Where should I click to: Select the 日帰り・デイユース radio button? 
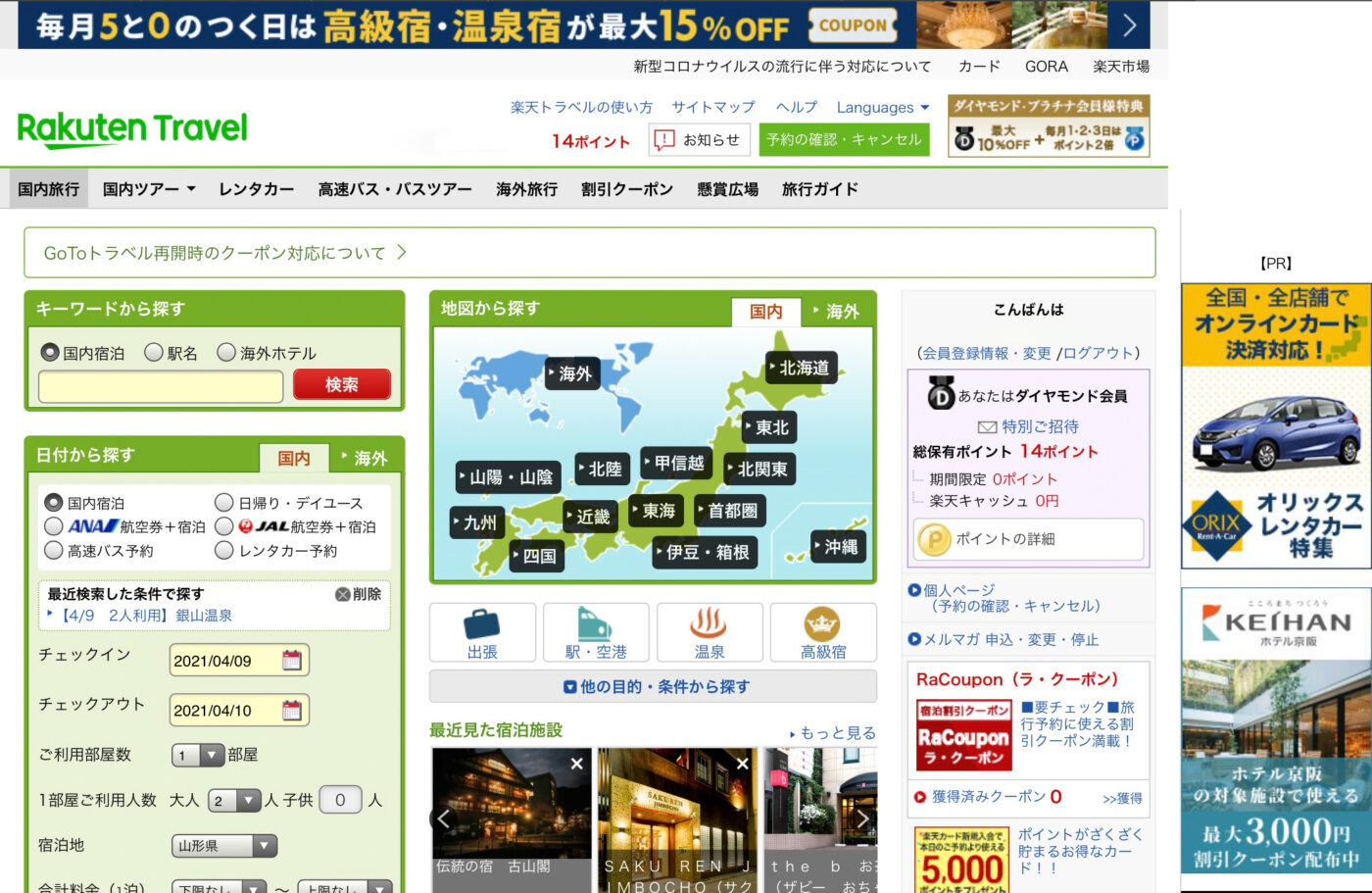pos(224,502)
